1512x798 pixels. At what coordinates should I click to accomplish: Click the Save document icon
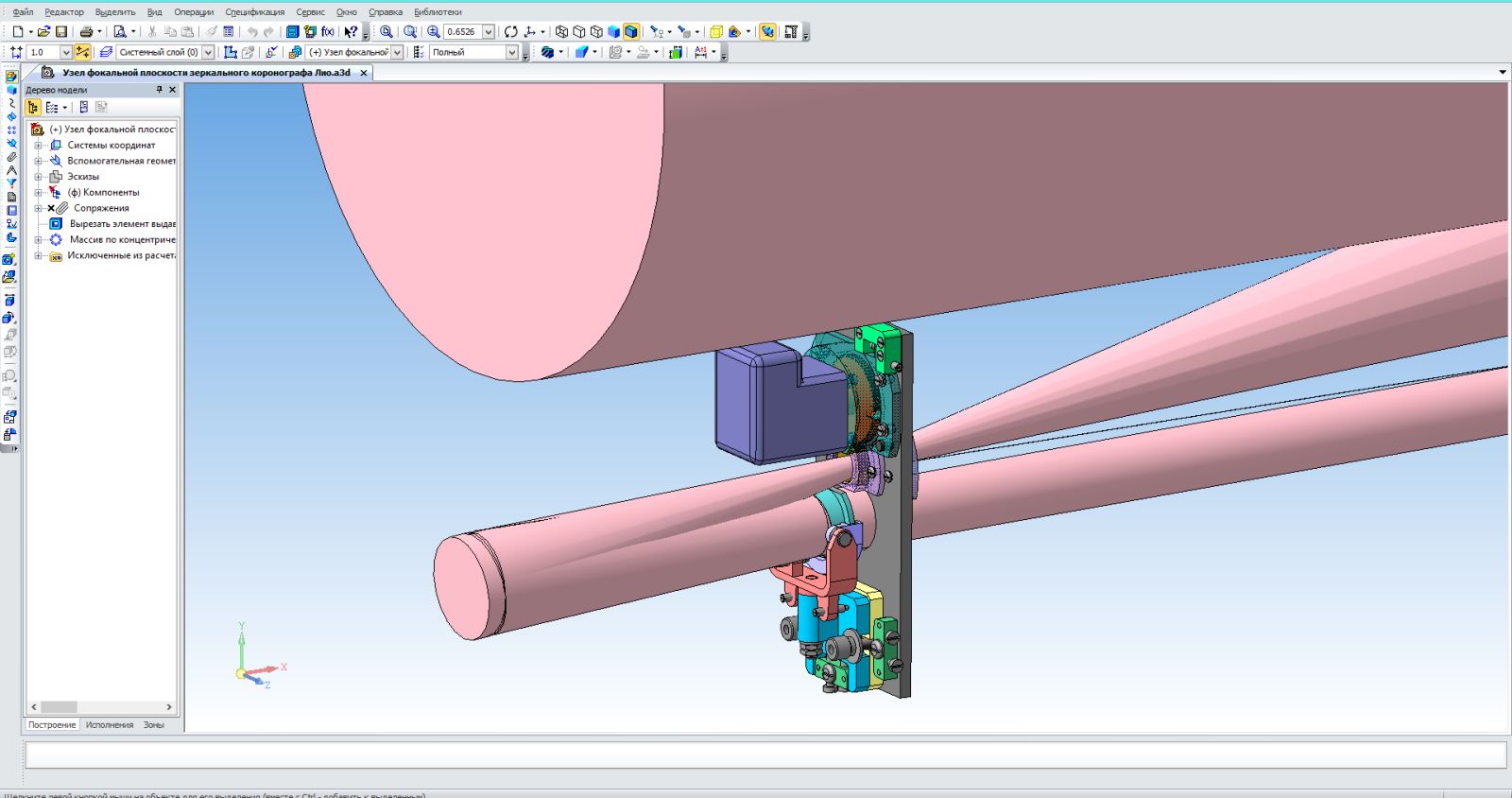pos(61,31)
